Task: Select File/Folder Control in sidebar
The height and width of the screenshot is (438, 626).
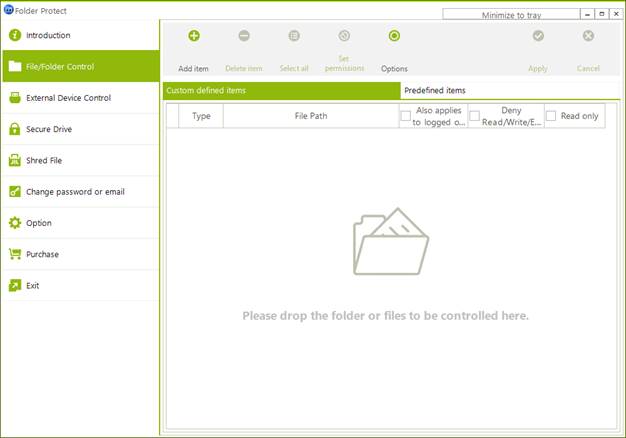Action: coord(81,66)
